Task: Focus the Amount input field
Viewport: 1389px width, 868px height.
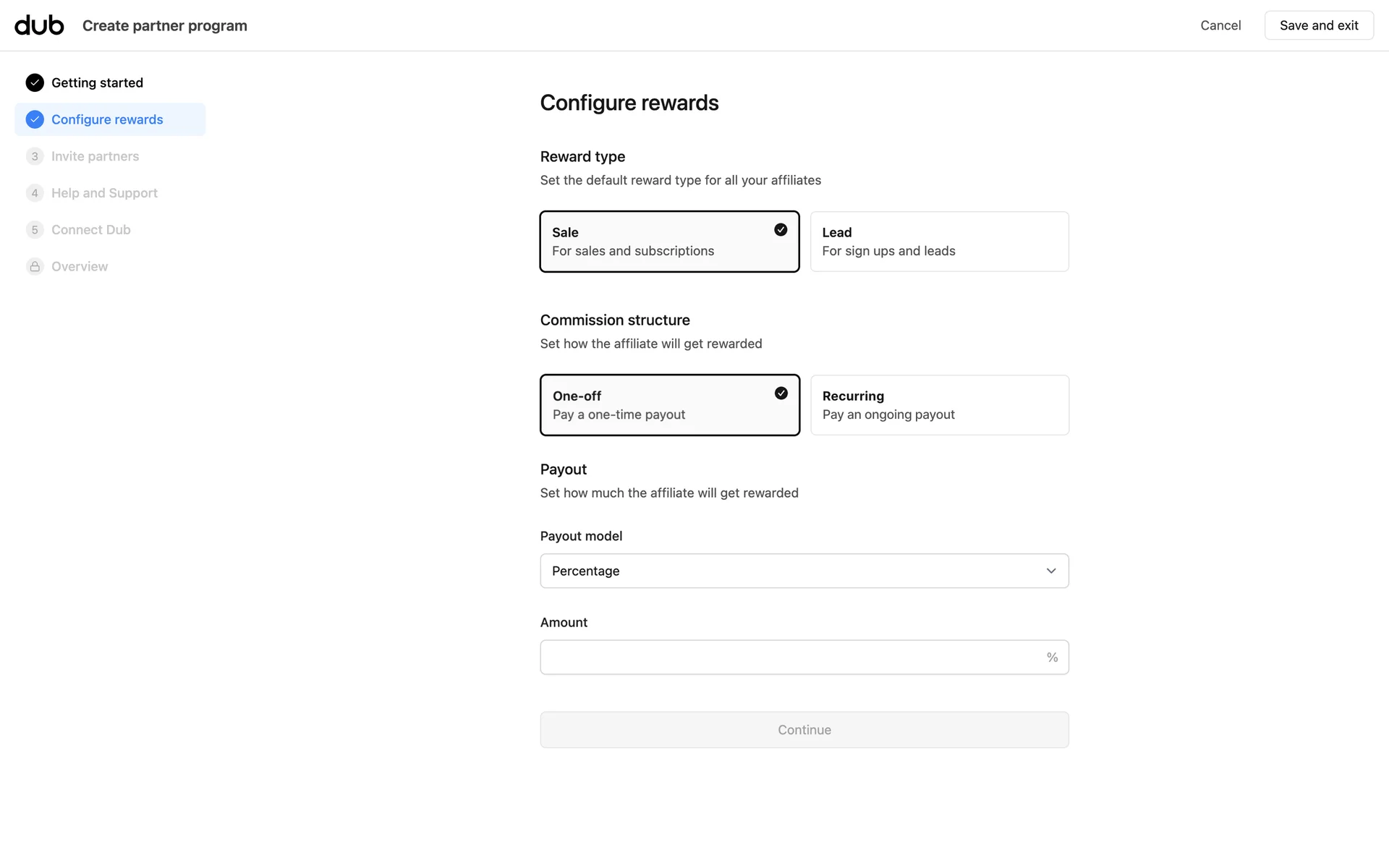Action: pos(789,658)
